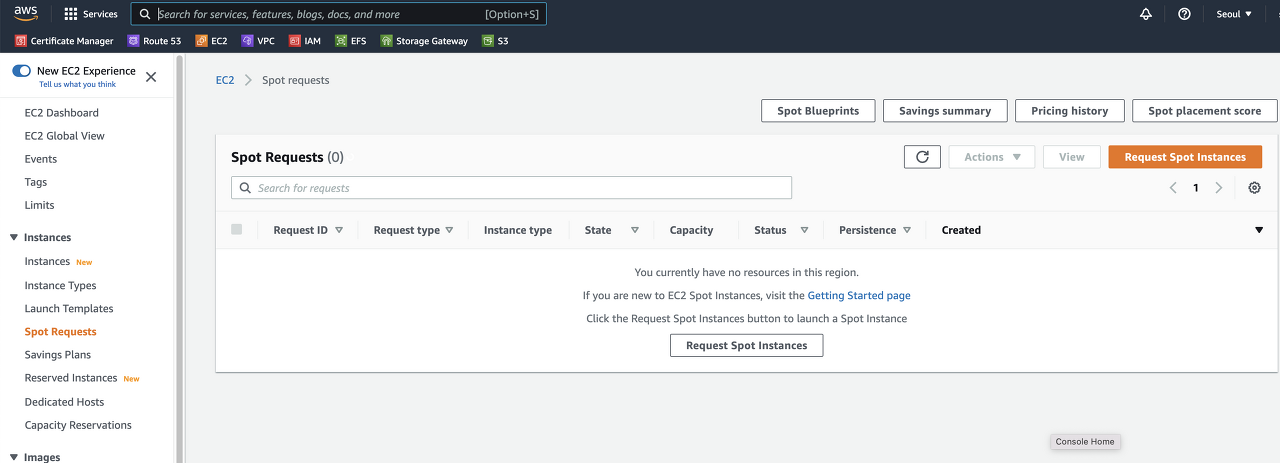Open Request type column filter arrow
This screenshot has width=1280, height=463.
point(449,230)
